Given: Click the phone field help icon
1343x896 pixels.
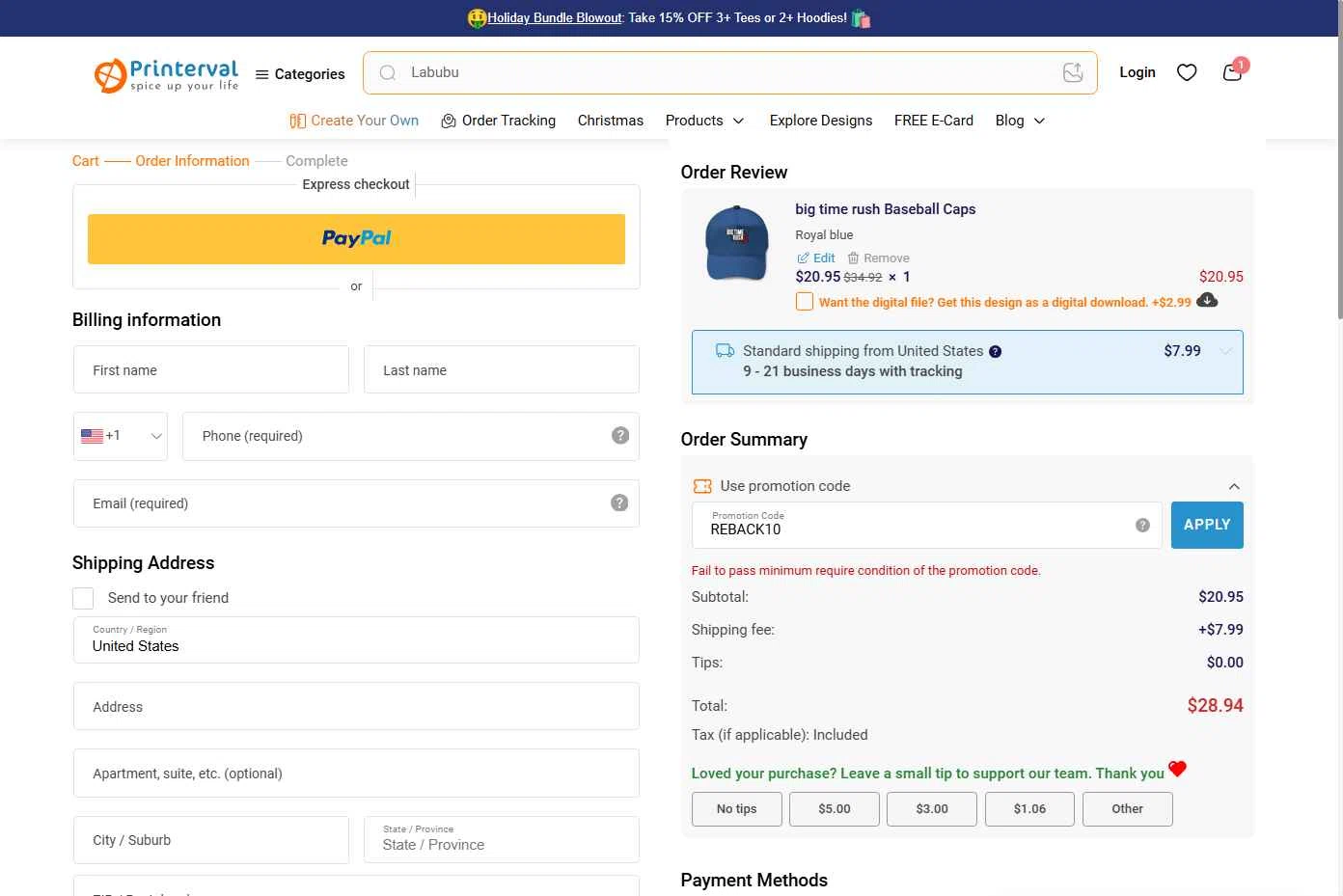Looking at the screenshot, I should (620, 435).
